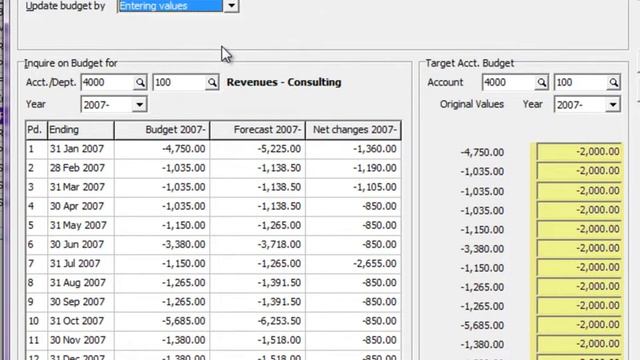Select the row ending '31 May 2007'

213,226
